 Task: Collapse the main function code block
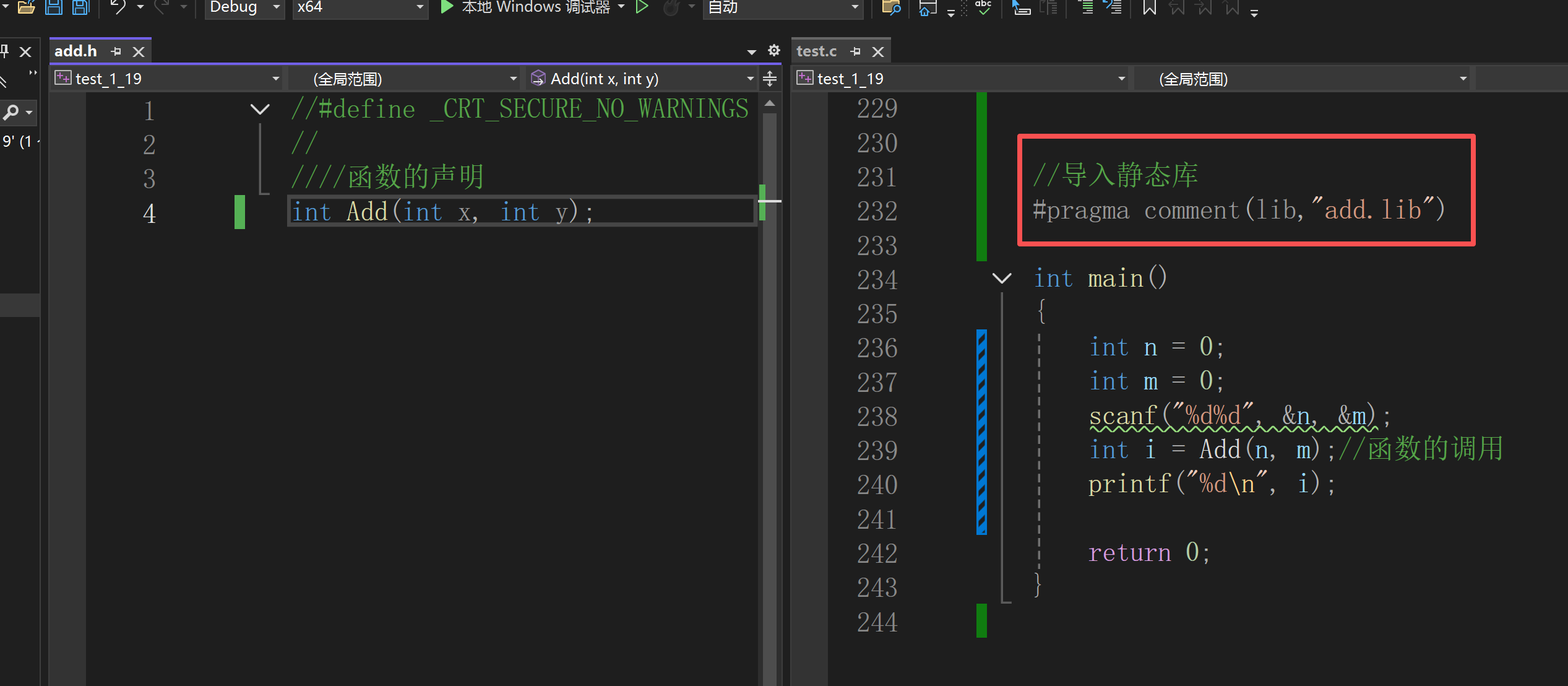coord(1002,279)
